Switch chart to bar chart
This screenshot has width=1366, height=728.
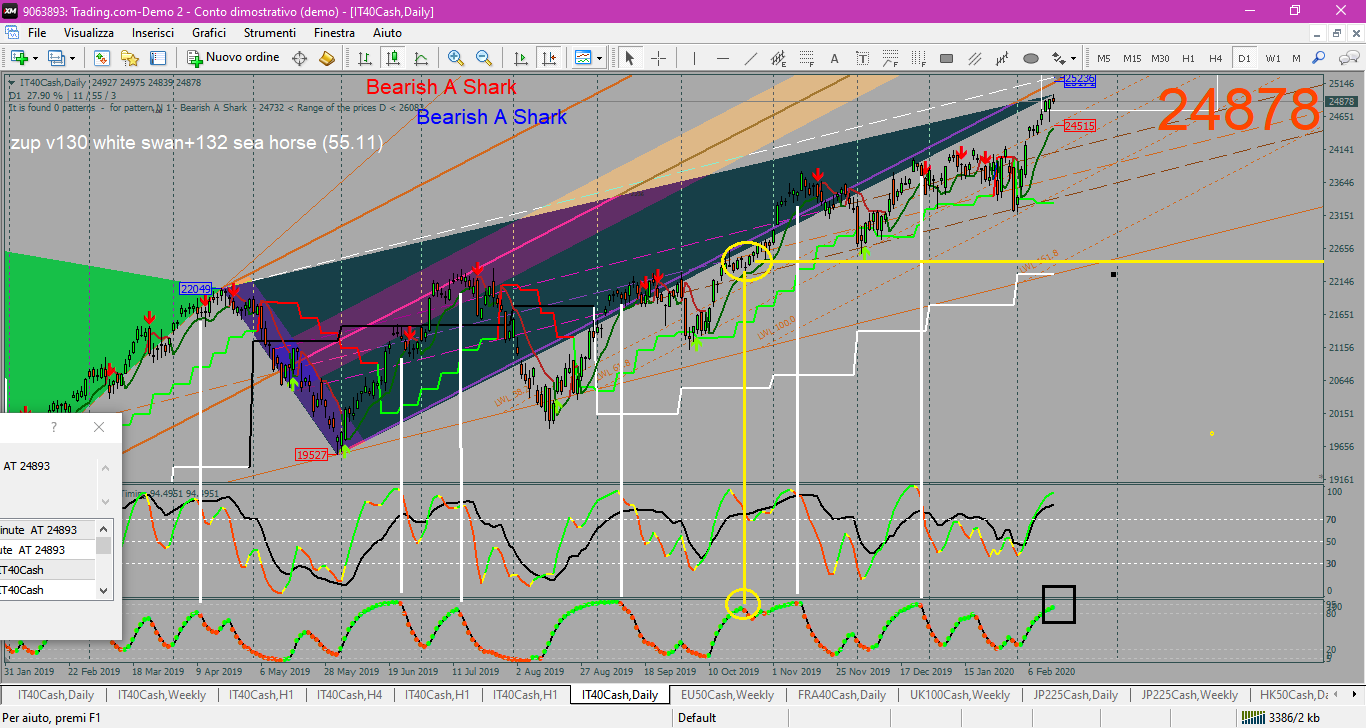(x=365, y=58)
